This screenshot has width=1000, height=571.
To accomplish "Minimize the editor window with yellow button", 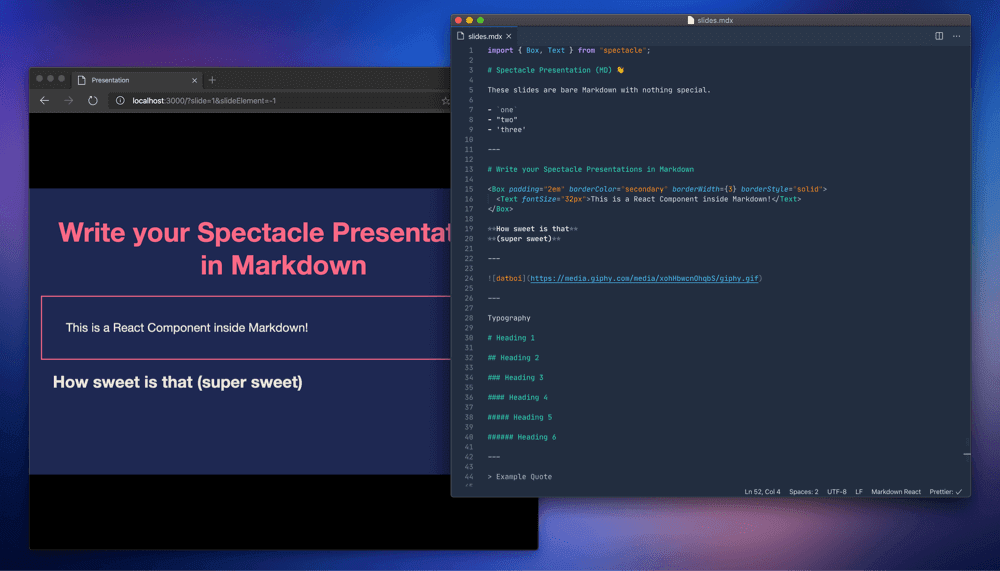I will (469, 20).
